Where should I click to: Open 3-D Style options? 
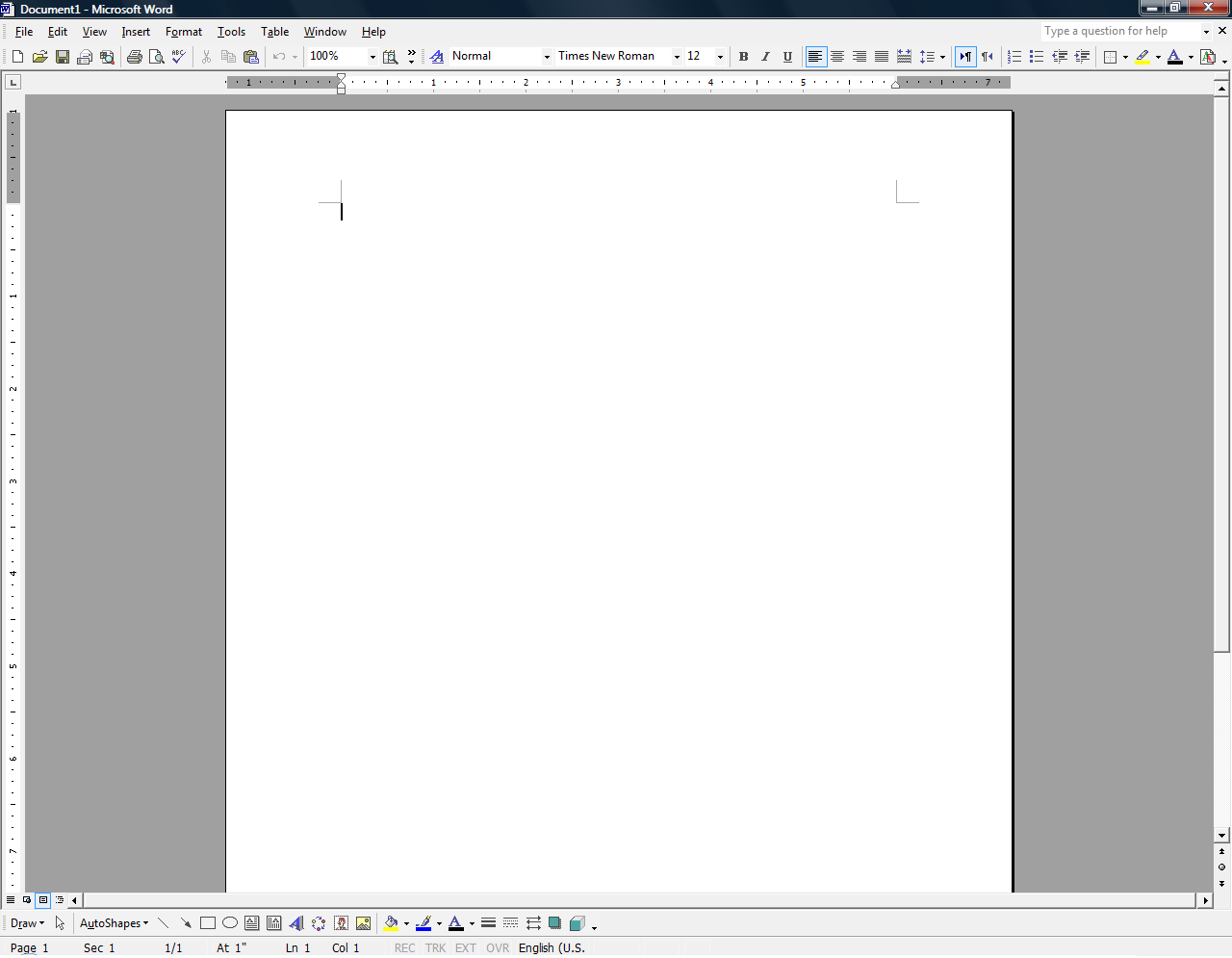(x=577, y=923)
